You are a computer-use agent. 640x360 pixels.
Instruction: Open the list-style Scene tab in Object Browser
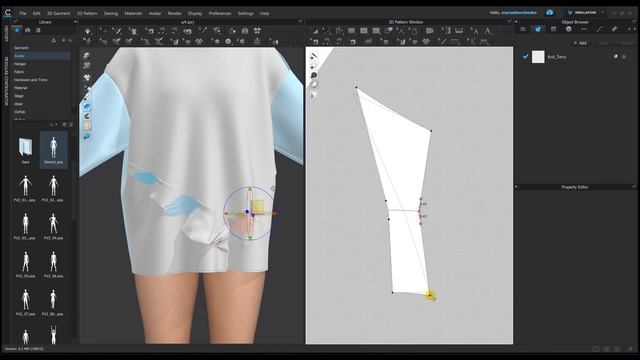pyautogui.click(x=523, y=29)
